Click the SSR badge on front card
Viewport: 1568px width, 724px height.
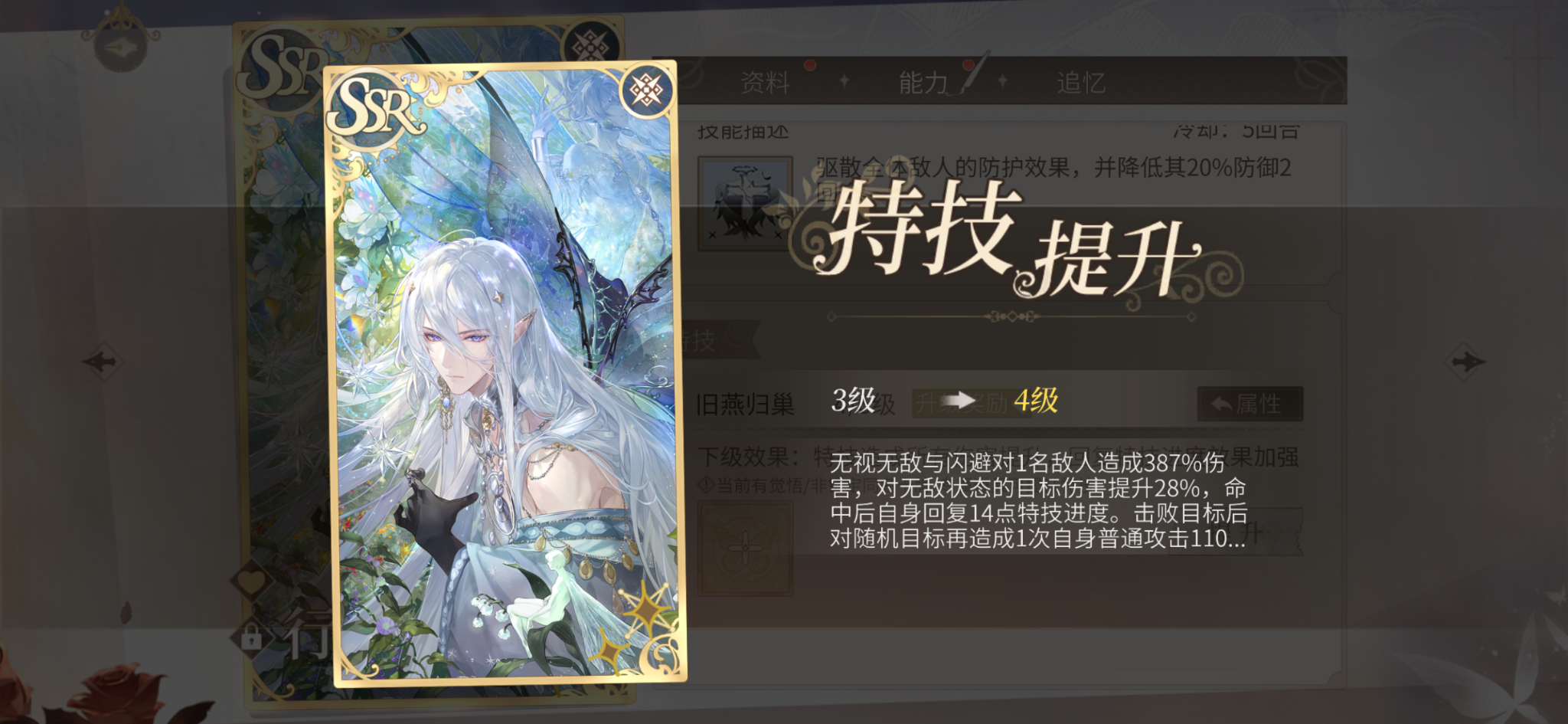pos(375,113)
